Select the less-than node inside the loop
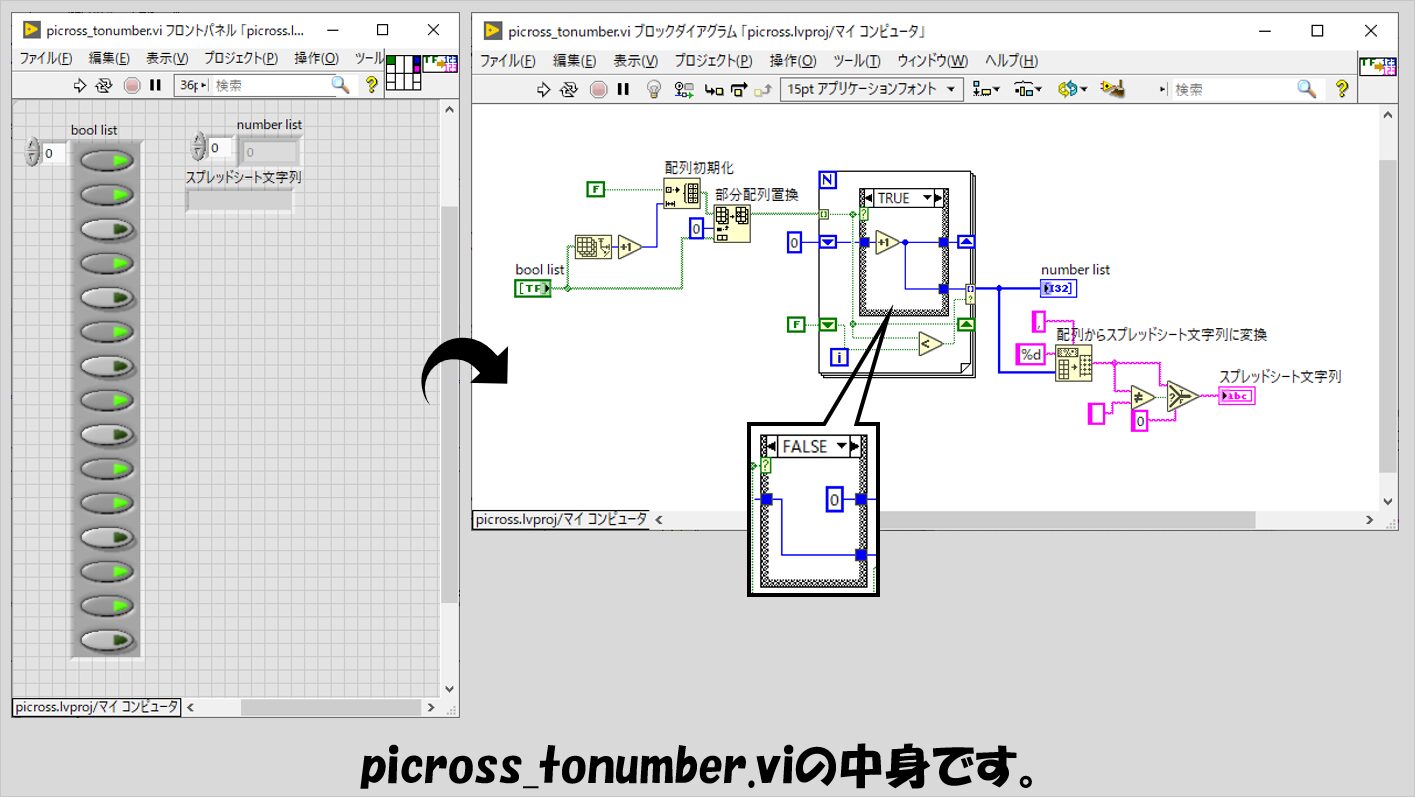The image size is (1415, 797). (x=930, y=343)
